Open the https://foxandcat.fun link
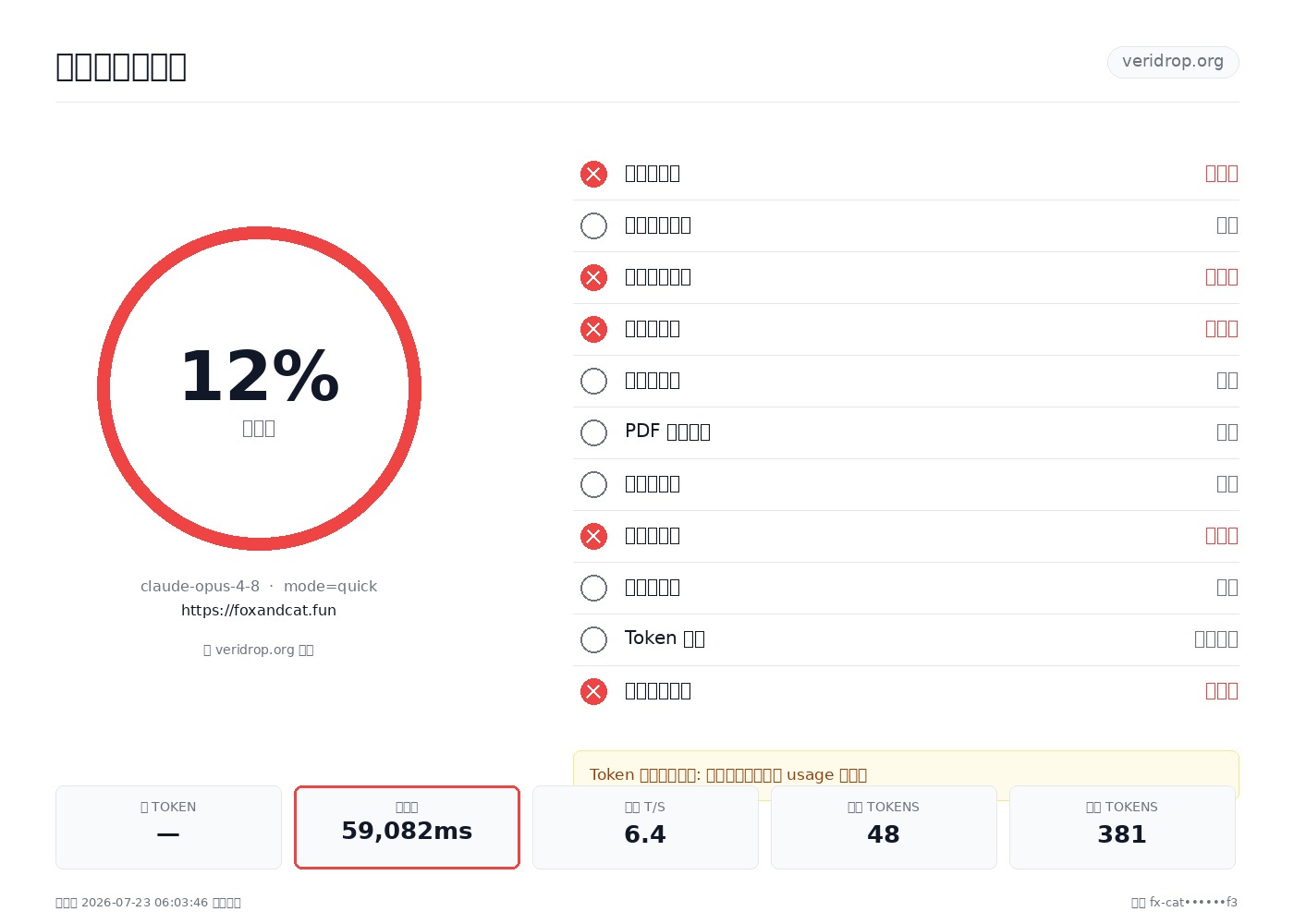The height and width of the screenshot is (924, 1294). point(259,610)
